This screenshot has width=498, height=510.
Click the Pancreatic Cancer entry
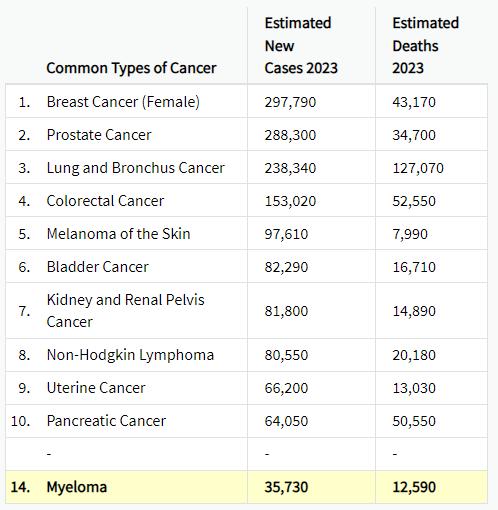click(106, 421)
